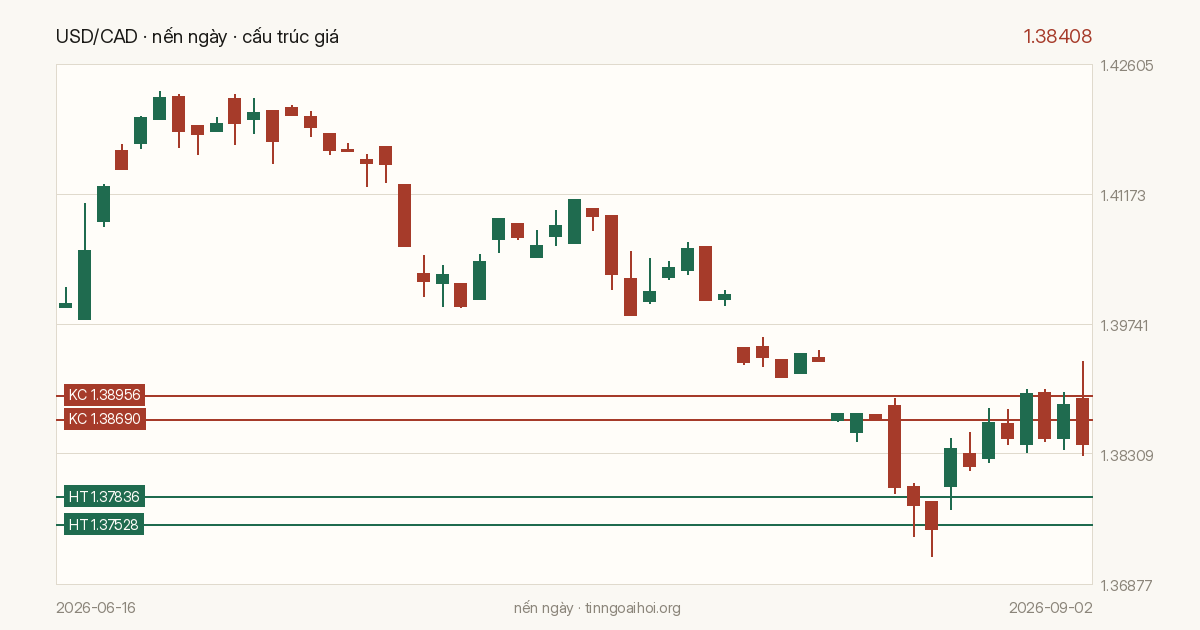
Task: Click the KC 1.38956 resistance label
Action: 105,396
